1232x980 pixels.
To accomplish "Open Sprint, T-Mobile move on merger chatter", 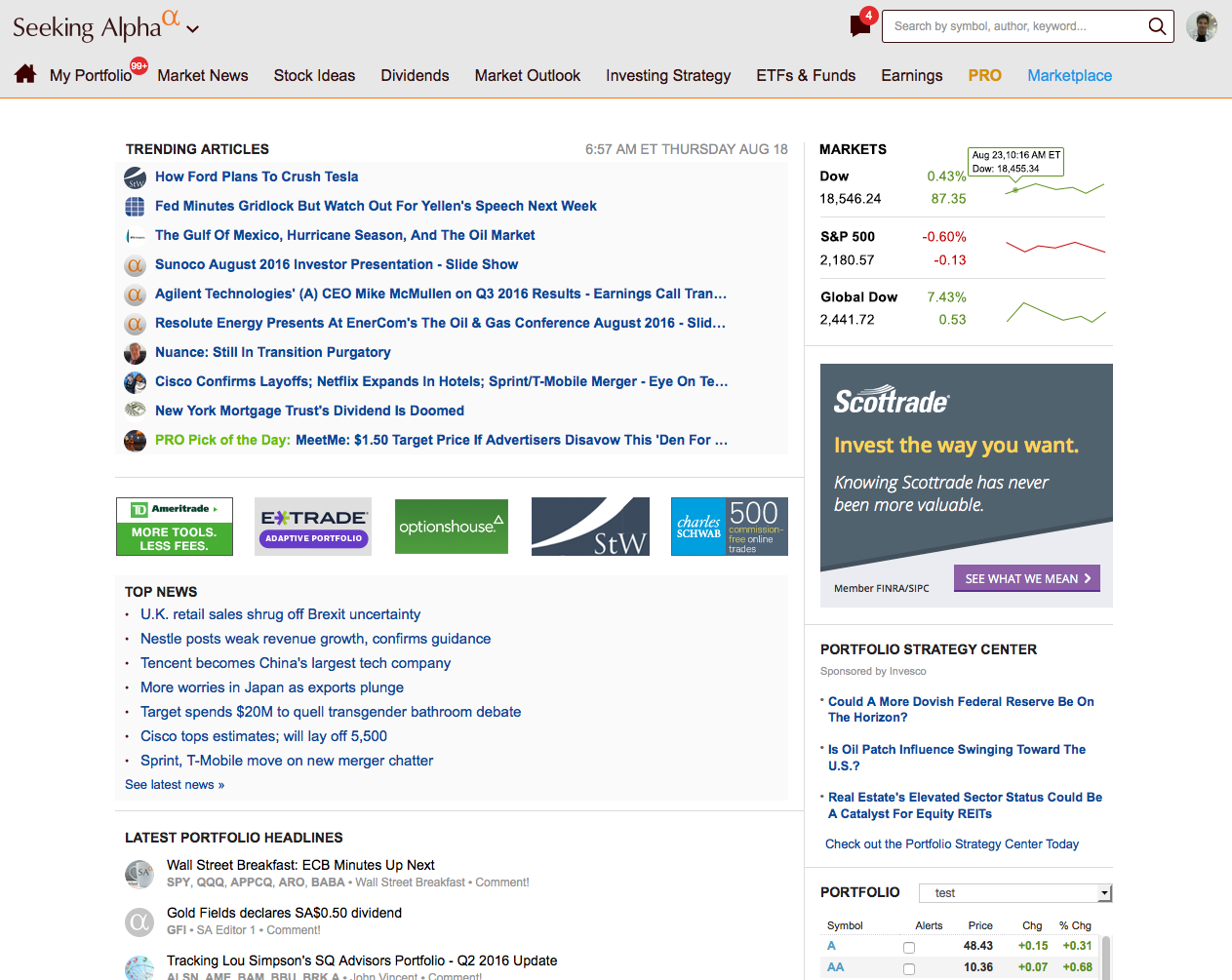I will point(287,761).
